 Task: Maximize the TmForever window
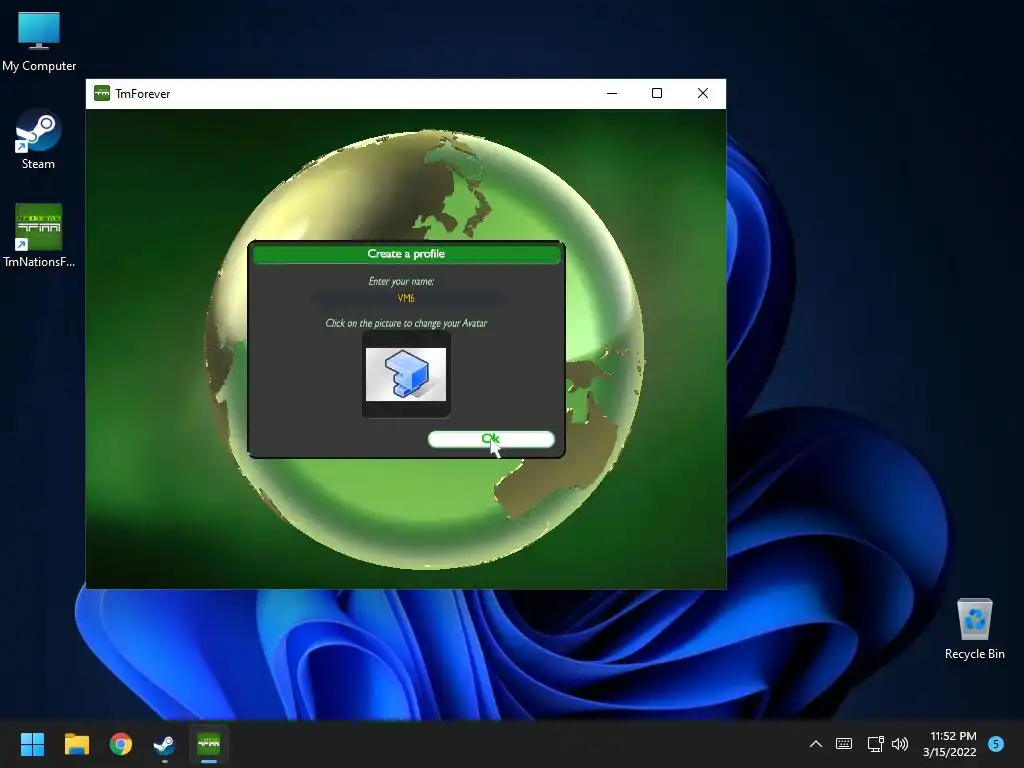[x=657, y=93]
